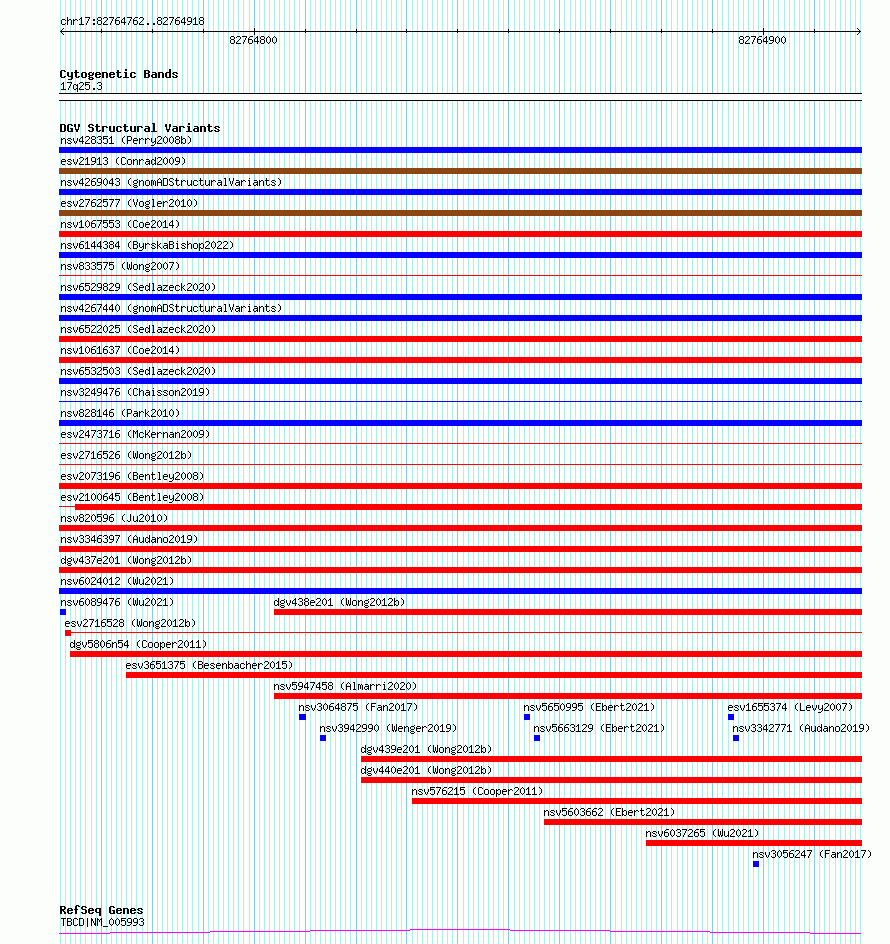The height and width of the screenshot is (944, 890).
Task: Select the 17q25.3 cytogenetic band label
Action: pos(81,87)
